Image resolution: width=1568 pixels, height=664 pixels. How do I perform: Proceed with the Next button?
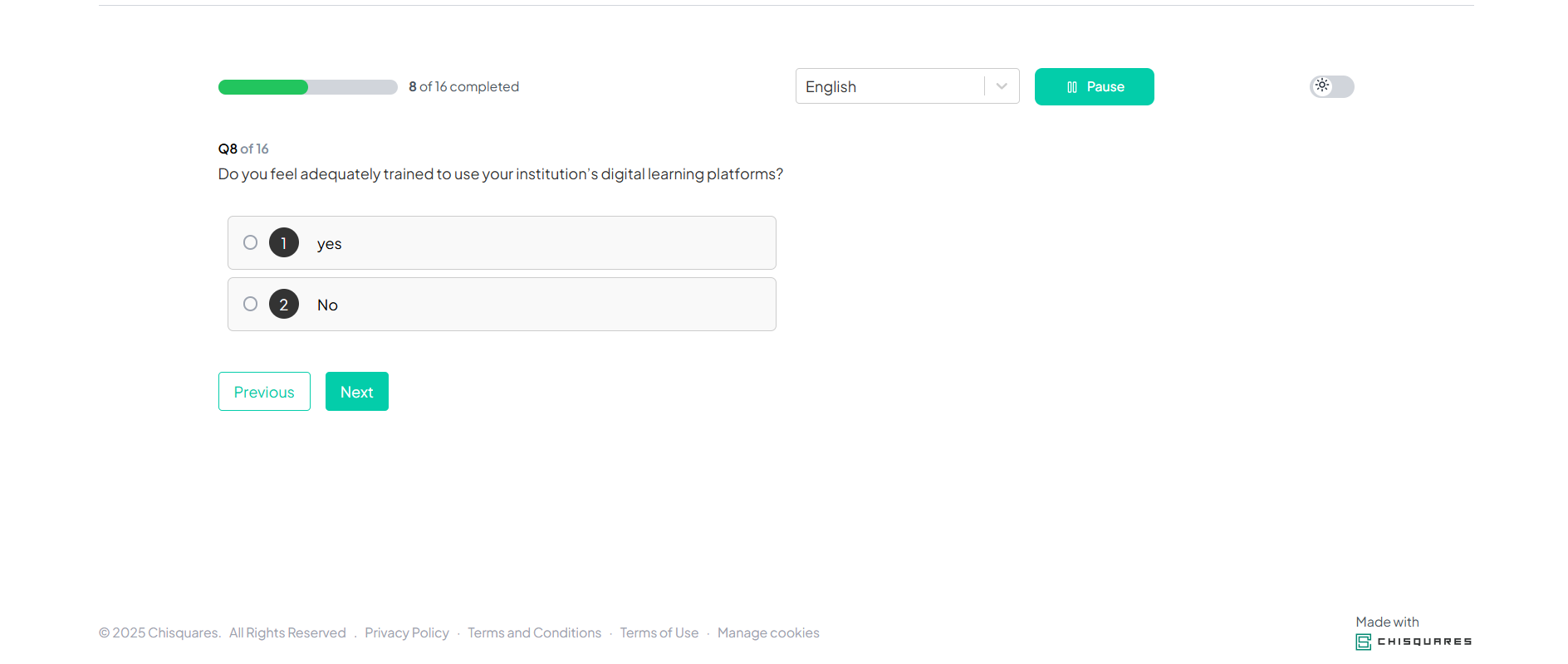point(356,392)
